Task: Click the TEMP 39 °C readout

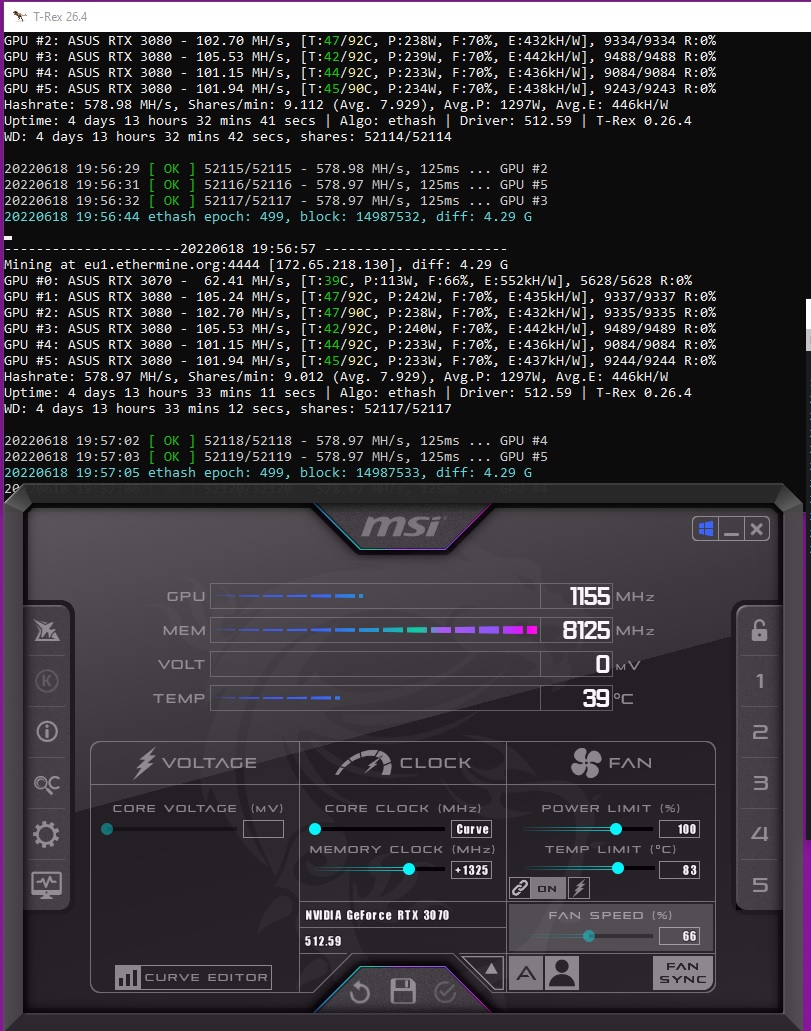Action: click(x=576, y=698)
